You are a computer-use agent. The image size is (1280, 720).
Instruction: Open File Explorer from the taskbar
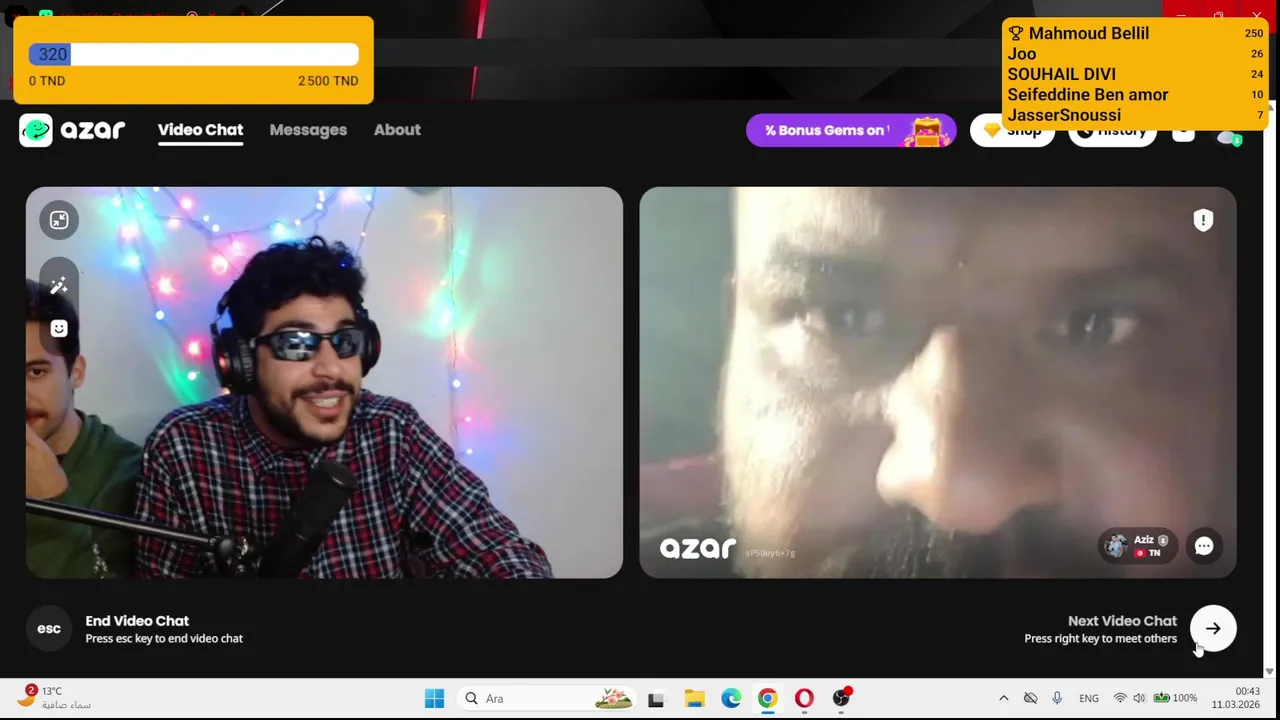694,698
